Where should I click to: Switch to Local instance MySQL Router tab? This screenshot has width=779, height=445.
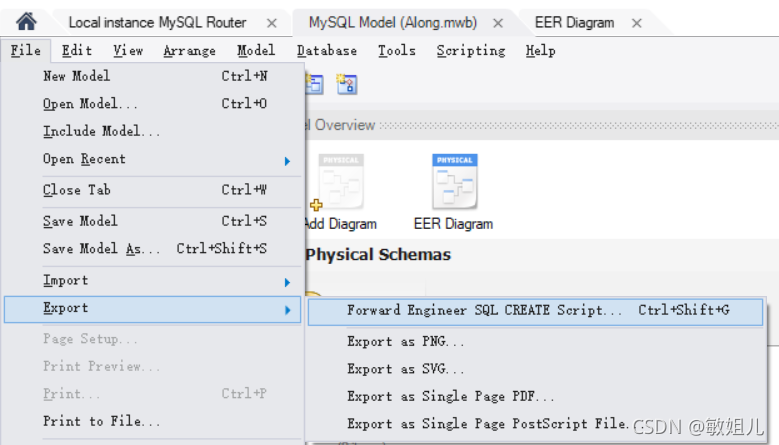157,23
